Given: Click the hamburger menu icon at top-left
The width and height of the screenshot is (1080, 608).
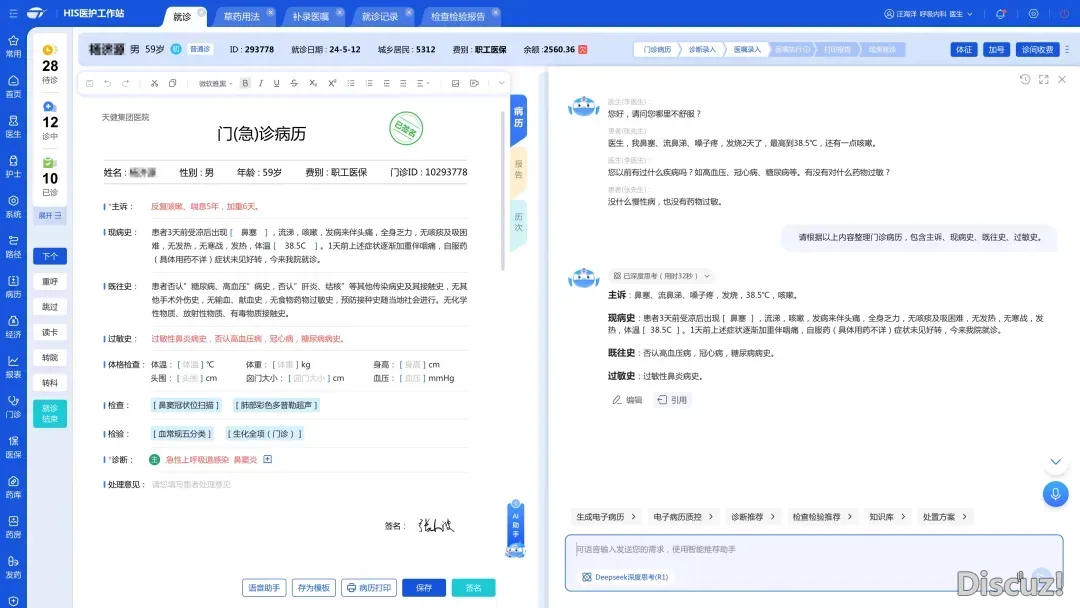Looking at the screenshot, I should tap(13, 13).
